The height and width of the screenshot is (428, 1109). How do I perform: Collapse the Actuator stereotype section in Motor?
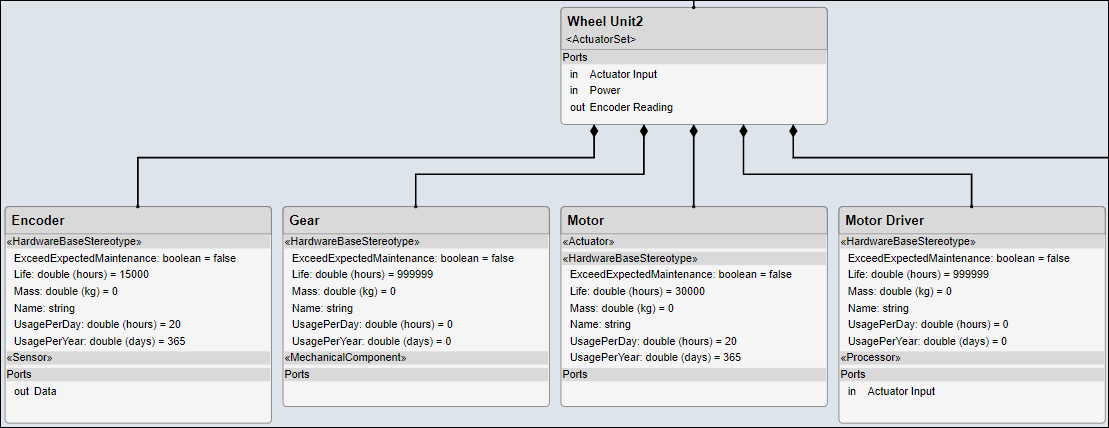pyautogui.click(x=589, y=241)
